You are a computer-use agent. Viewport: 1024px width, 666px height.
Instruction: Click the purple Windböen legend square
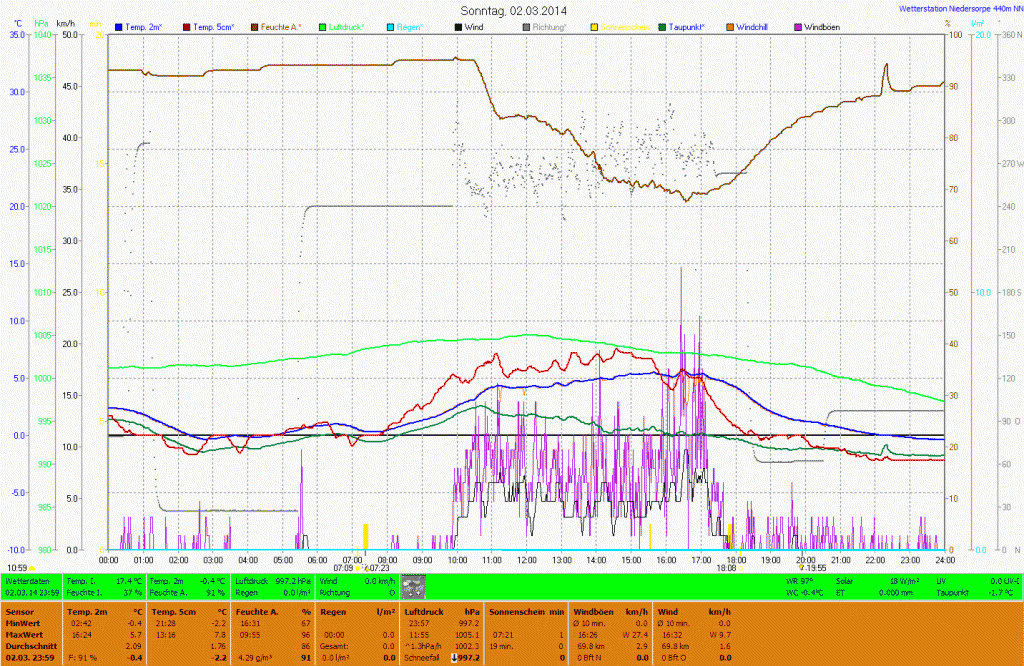pyautogui.click(x=798, y=25)
